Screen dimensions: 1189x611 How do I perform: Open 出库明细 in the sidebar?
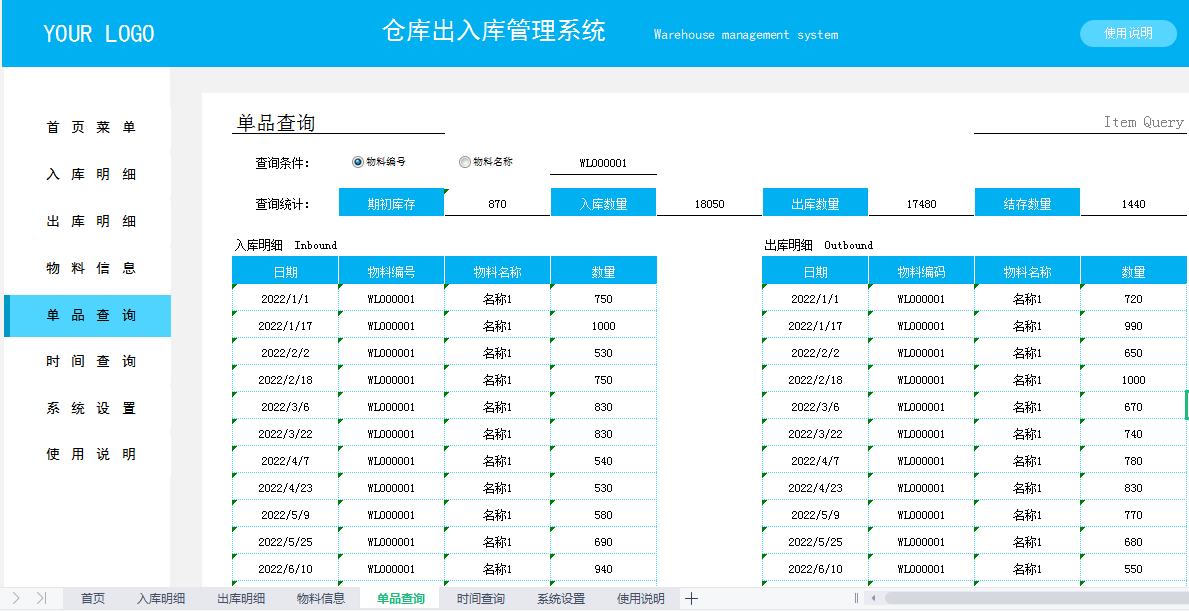tap(91, 221)
